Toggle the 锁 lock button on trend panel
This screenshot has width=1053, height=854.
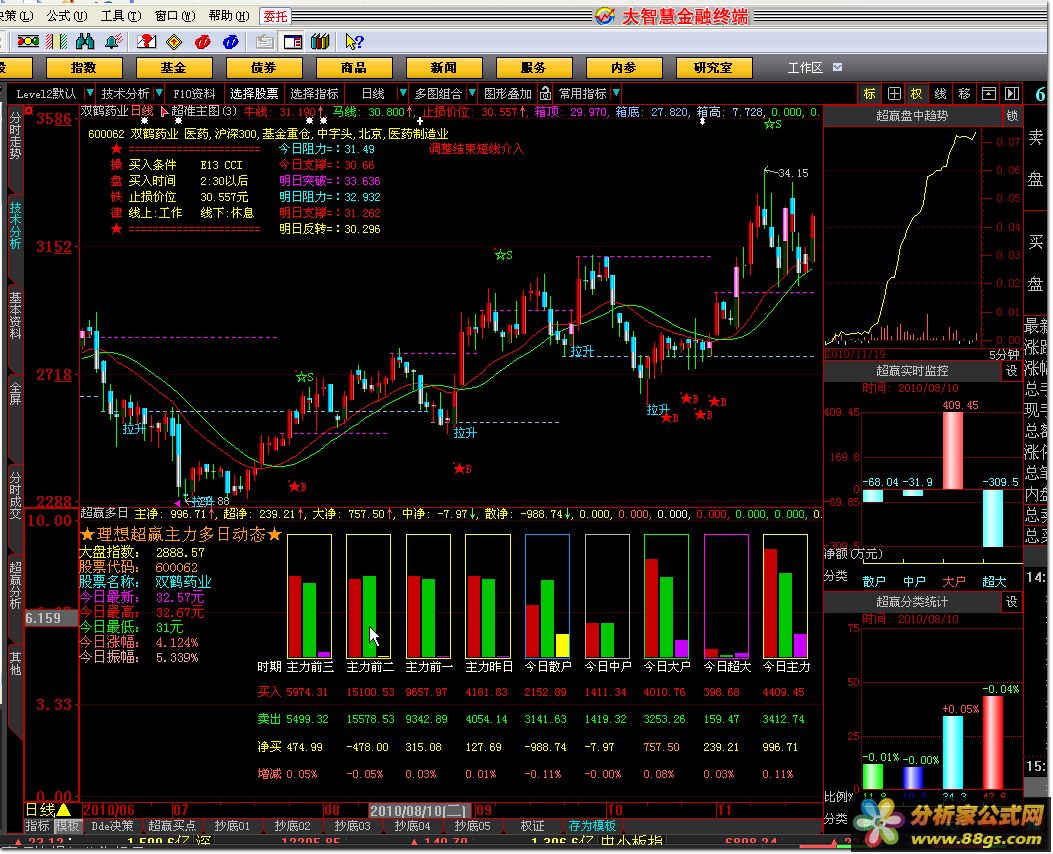pyautogui.click(x=1011, y=116)
